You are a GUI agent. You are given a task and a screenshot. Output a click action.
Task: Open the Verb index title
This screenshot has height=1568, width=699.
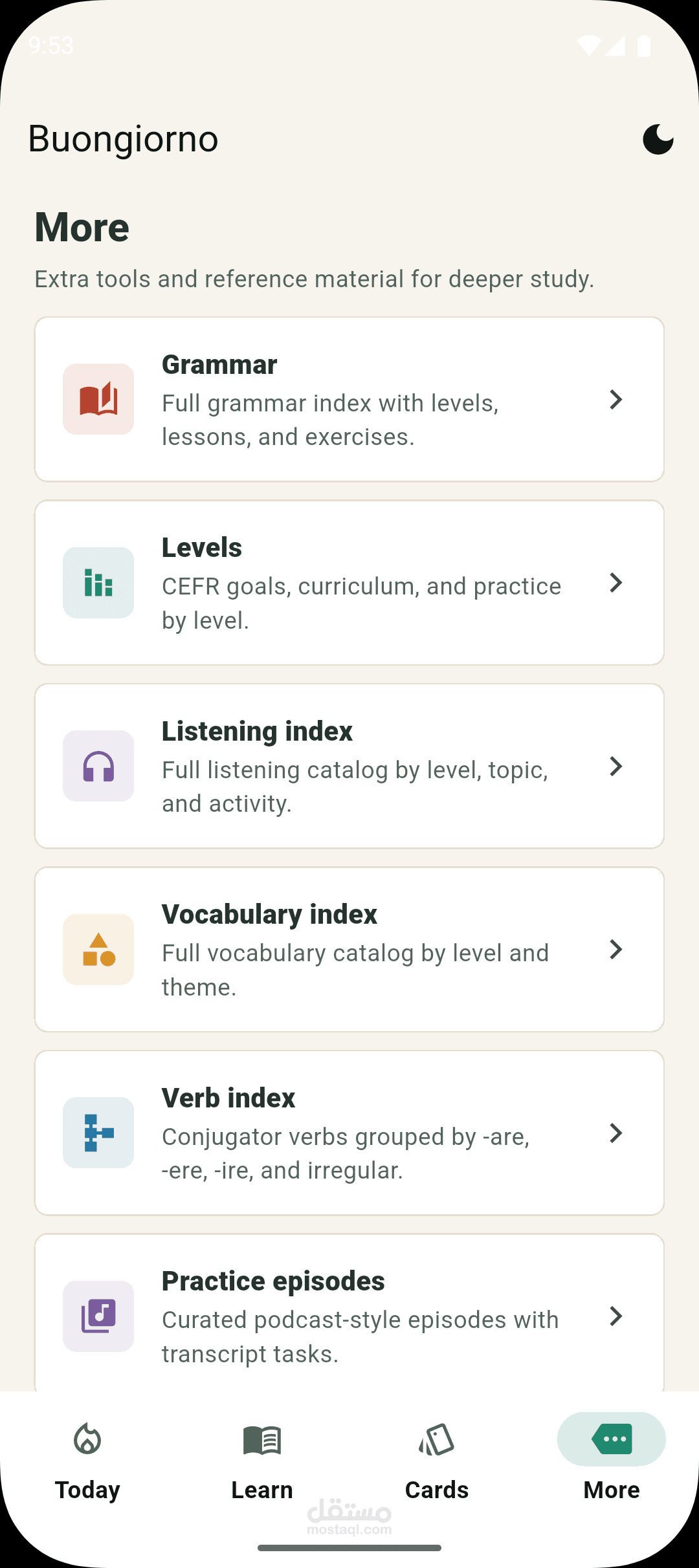[x=228, y=1098]
